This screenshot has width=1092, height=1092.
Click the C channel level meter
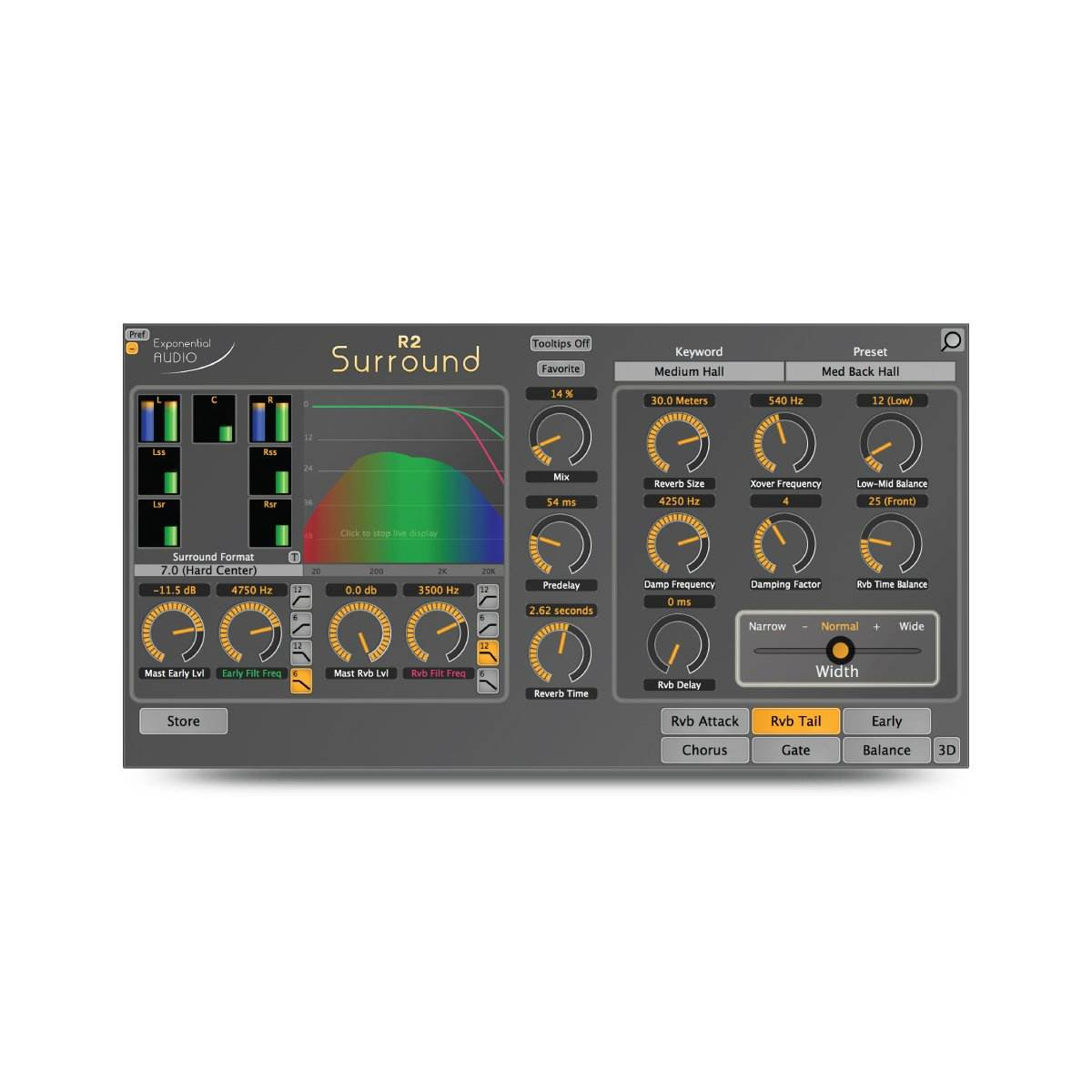215,419
